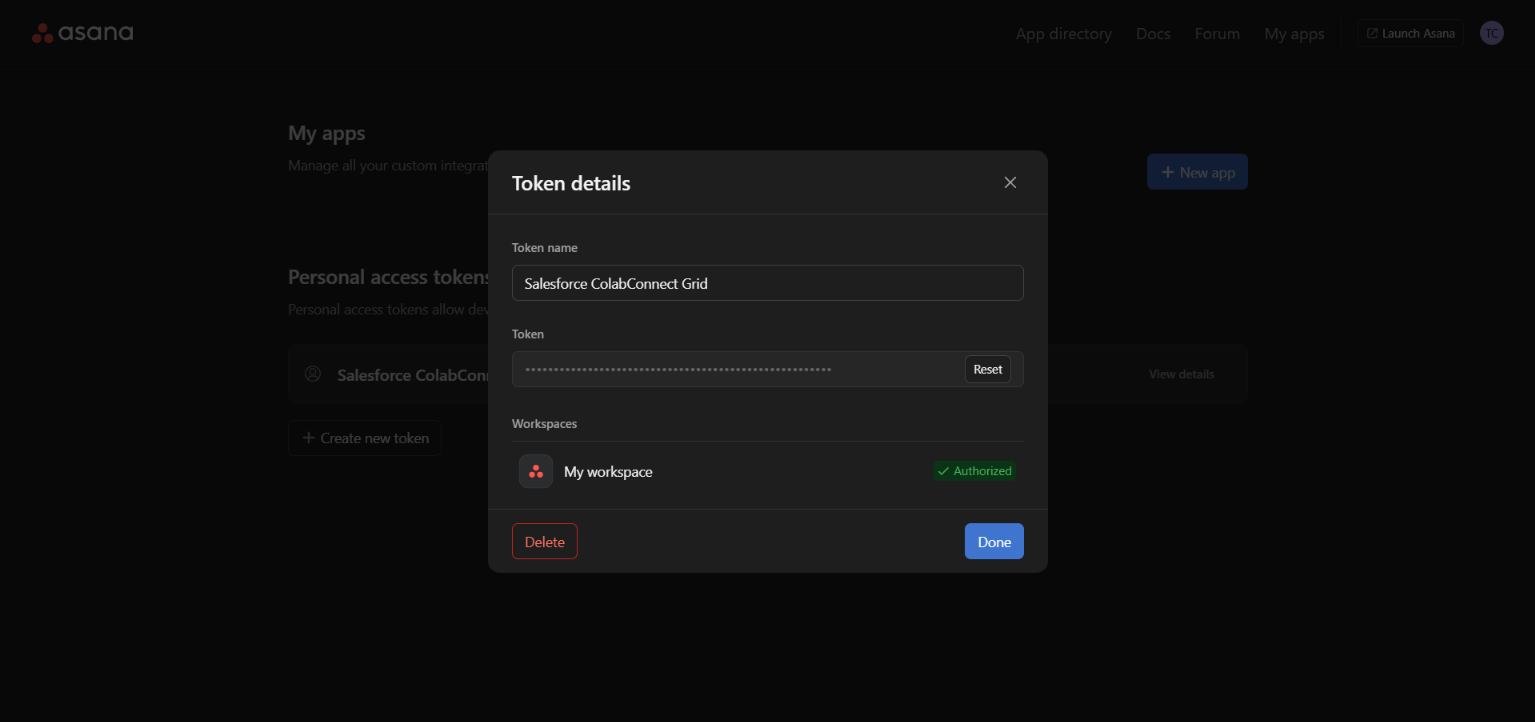Focus the Token name input field
The width and height of the screenshot is (1535, 722).
pyautogui.click(x=768, y=283)
